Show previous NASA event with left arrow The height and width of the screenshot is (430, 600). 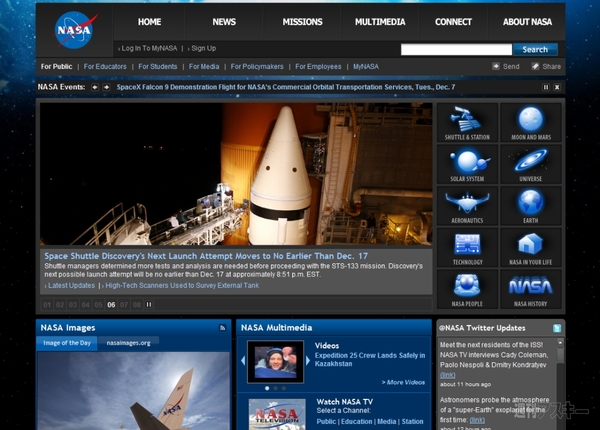click(95, 87)
